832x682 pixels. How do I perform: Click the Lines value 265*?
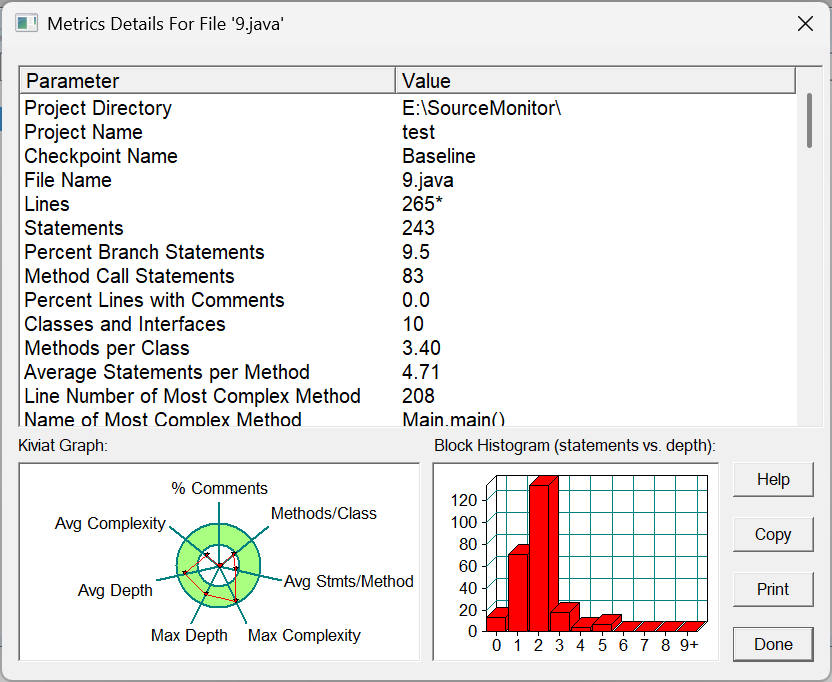[x=422, y=204]
